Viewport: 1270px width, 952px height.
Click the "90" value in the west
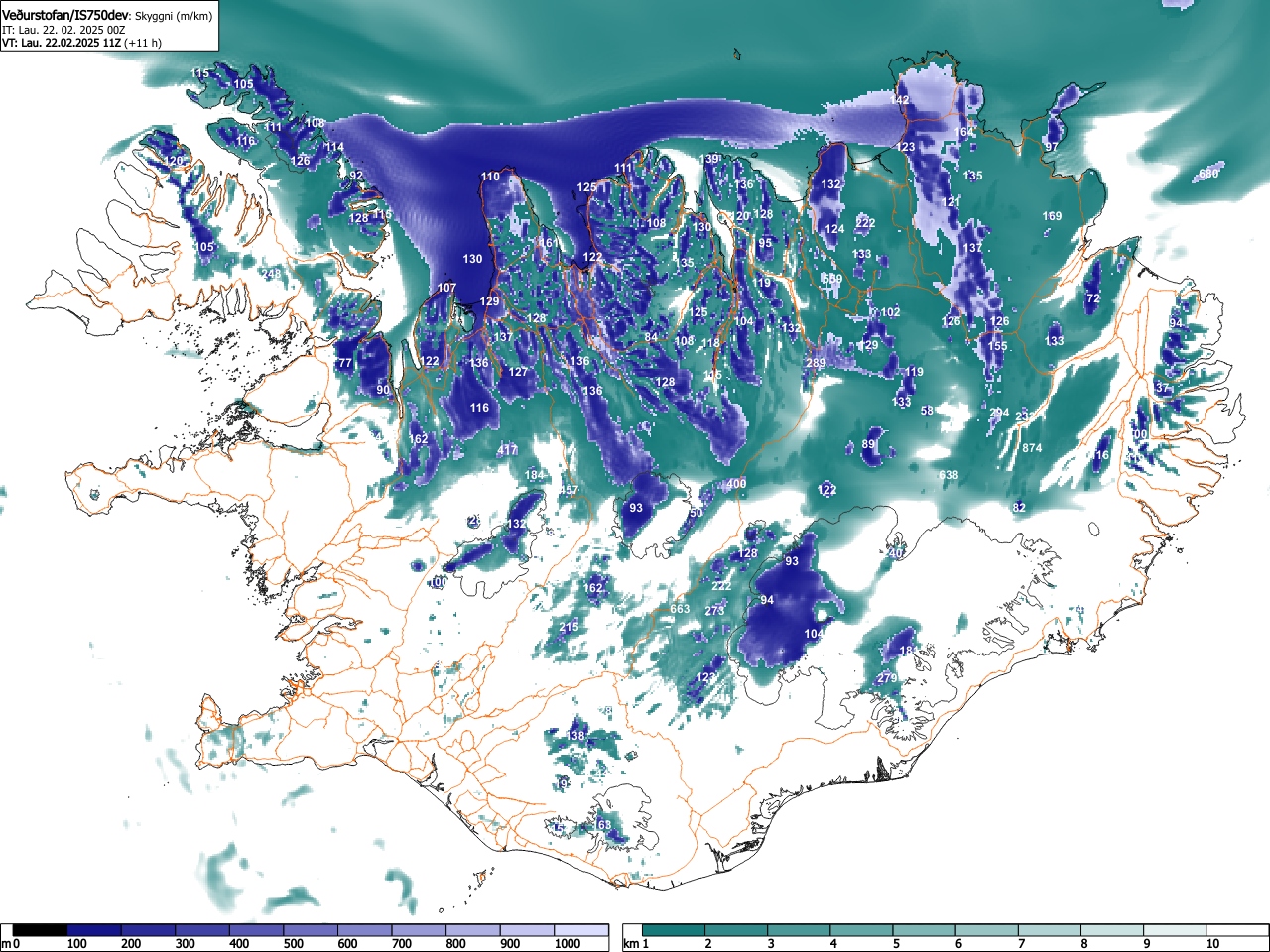[x=383, y=391]
